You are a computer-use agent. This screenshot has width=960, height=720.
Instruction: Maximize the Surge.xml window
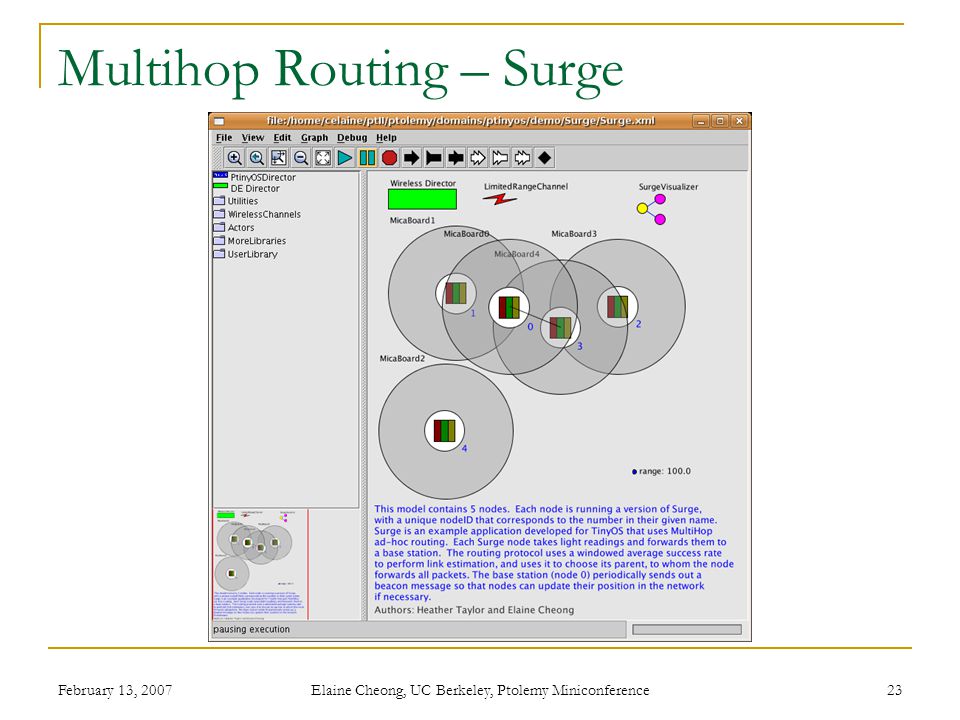[721, 121]
